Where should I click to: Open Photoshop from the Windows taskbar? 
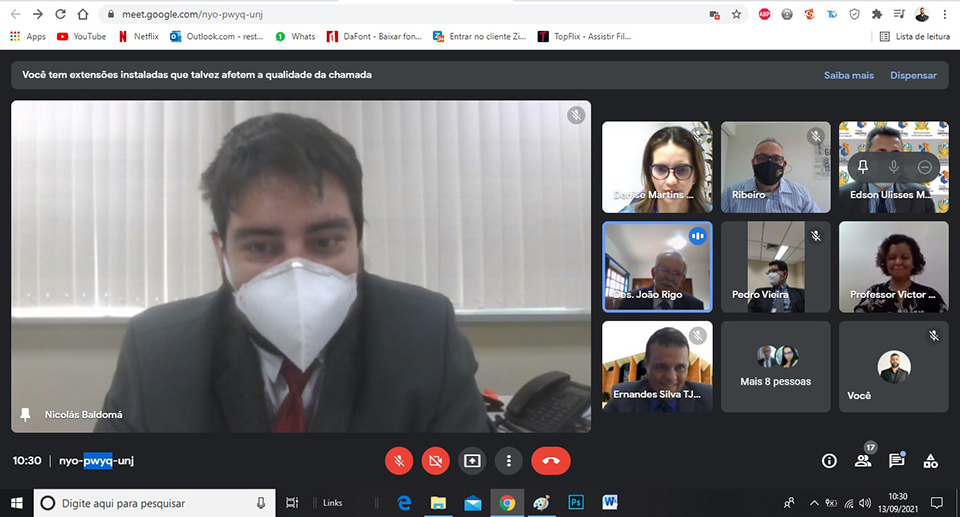click(x=576, y=503)
